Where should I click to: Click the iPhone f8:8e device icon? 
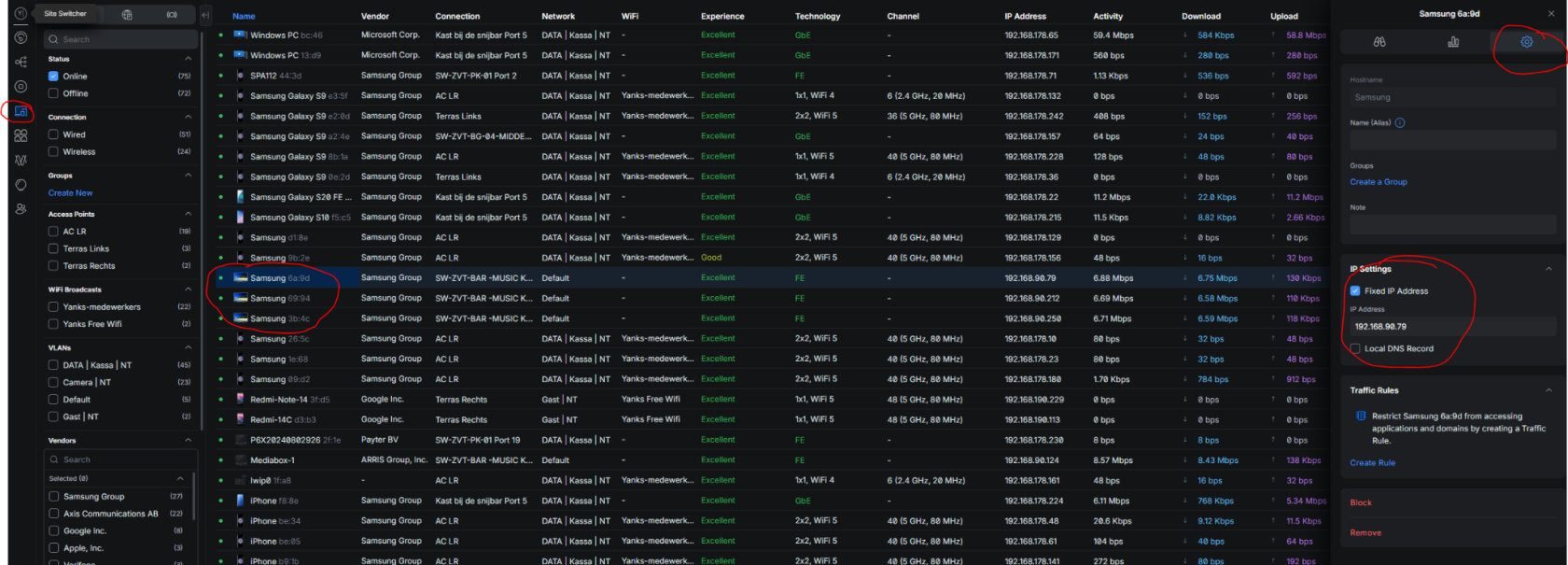pos(240,501)
